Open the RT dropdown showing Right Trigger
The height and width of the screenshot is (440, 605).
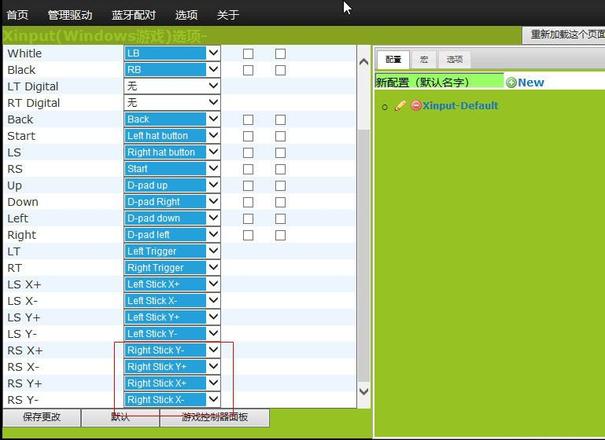[x=172, y=268]
